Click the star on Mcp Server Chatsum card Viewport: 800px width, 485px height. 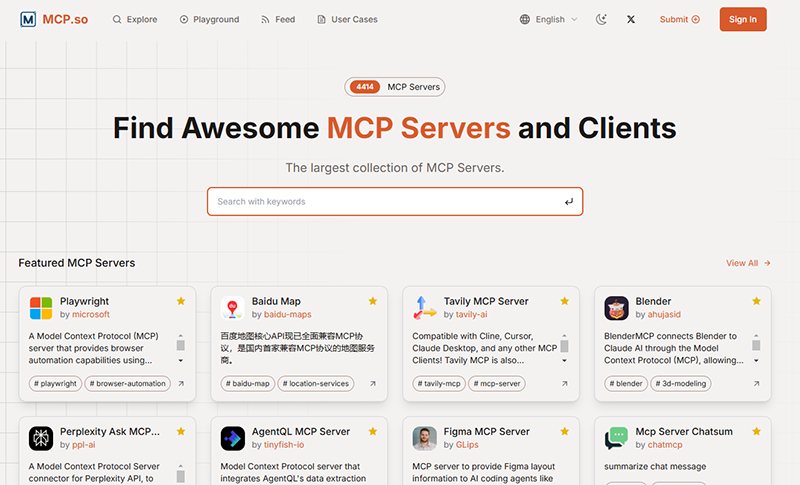(x=757, y=431)
